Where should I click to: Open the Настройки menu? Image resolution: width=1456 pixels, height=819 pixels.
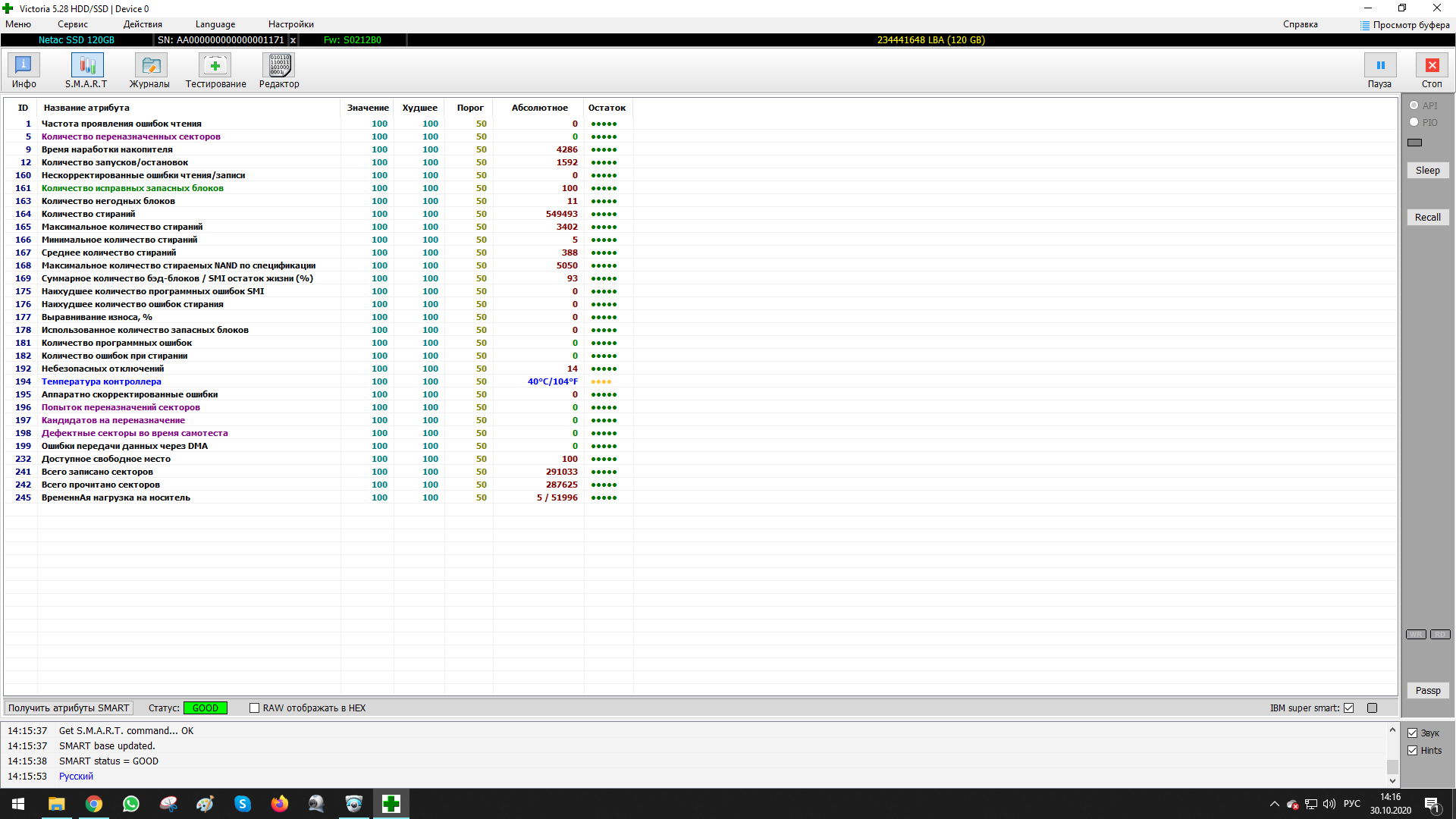(x=290, y=24)
